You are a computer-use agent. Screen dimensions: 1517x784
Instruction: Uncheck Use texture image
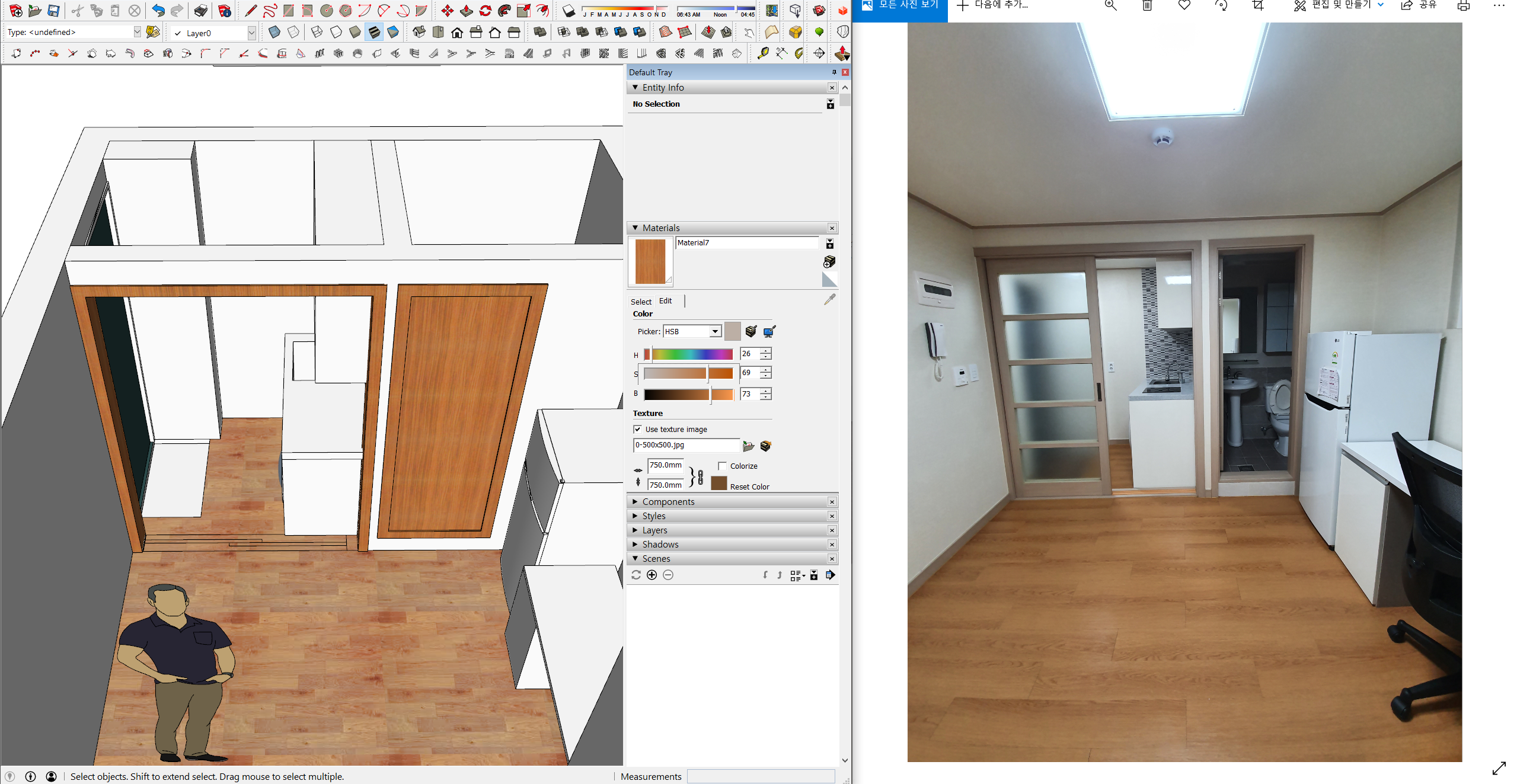pyautogui.click(x=638, y=429)
